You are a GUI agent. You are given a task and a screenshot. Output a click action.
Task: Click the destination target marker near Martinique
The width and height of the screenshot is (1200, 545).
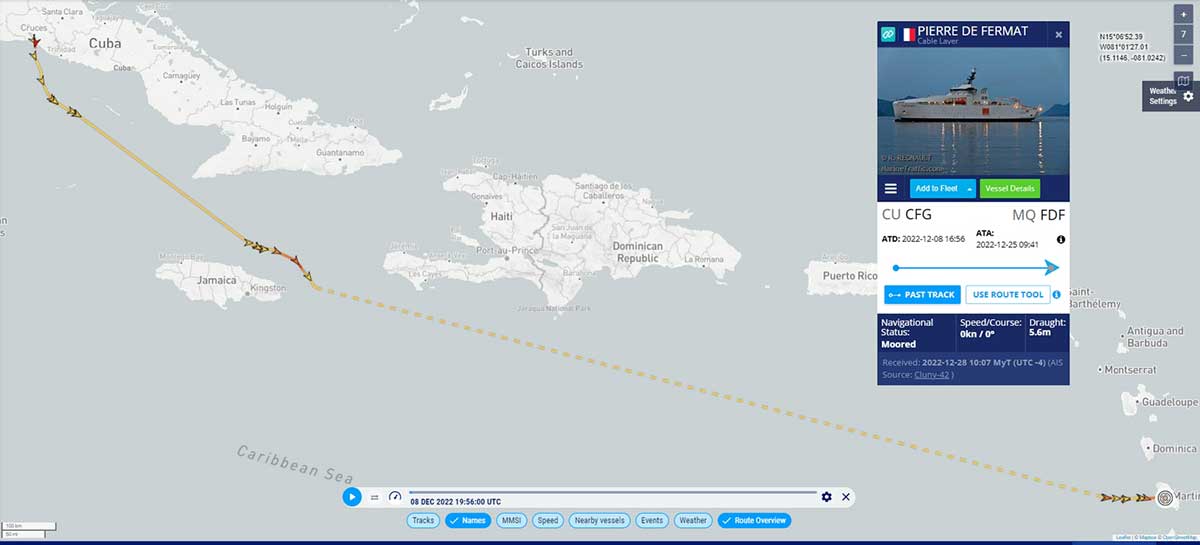point(1164,497)
